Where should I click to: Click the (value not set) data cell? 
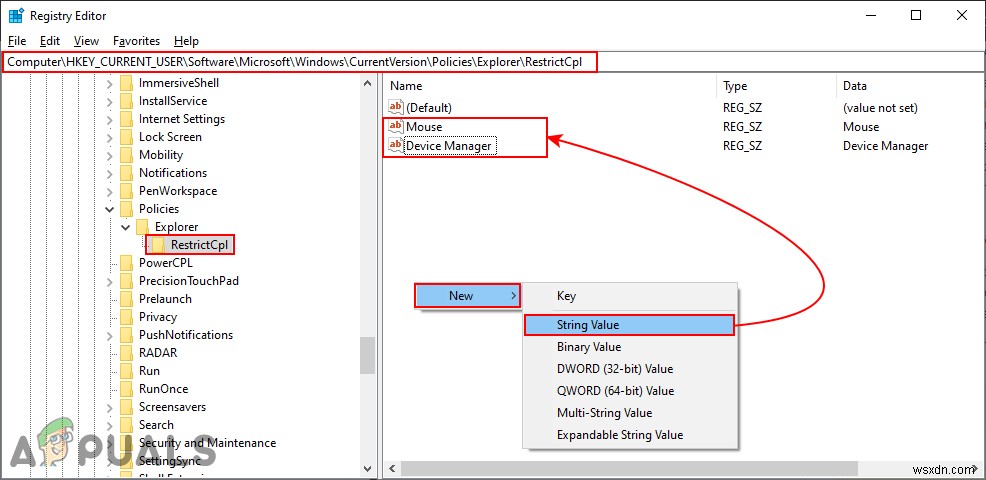tap(880, 108)
